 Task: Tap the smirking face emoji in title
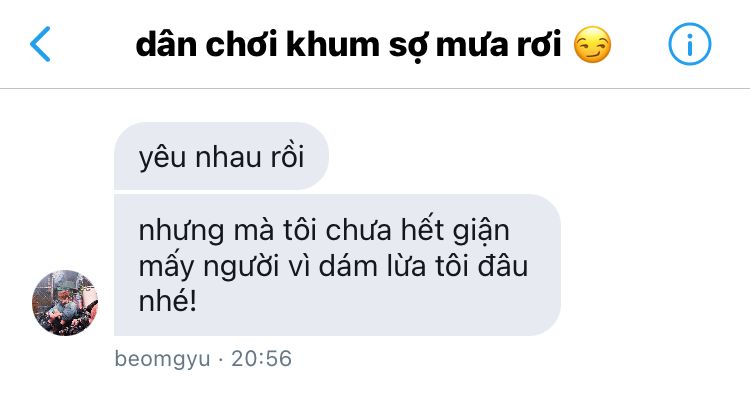click(592, 44)
